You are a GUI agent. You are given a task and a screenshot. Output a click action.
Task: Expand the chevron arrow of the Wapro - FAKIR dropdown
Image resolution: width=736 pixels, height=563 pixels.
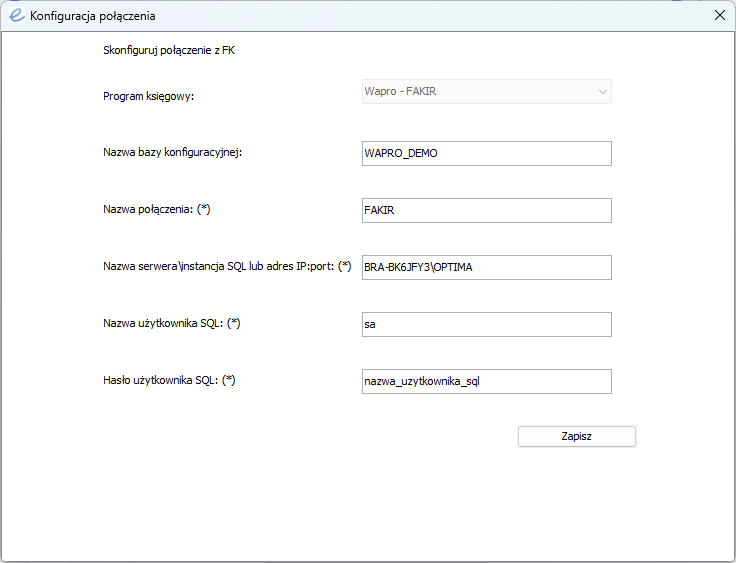click(x=603, y=92)
